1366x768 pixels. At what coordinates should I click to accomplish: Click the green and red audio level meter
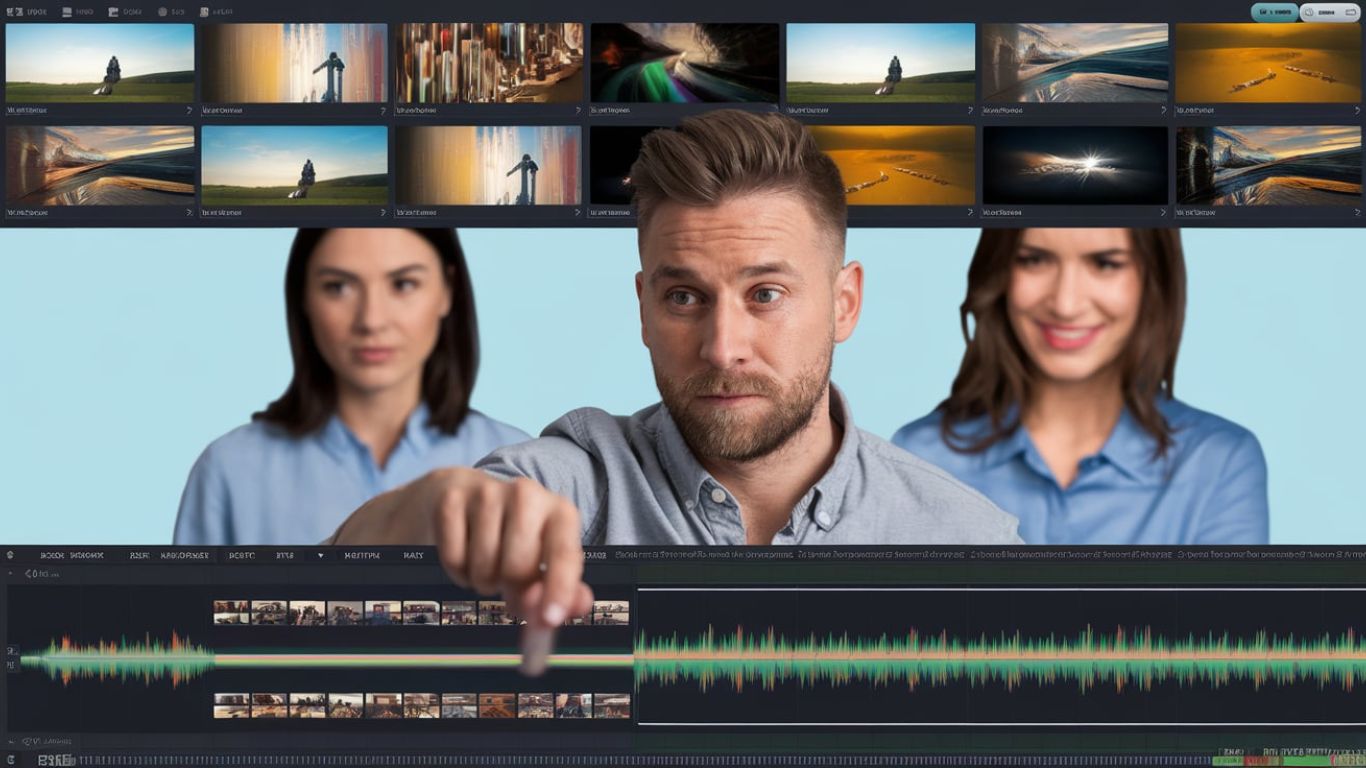click(1288, 760)
